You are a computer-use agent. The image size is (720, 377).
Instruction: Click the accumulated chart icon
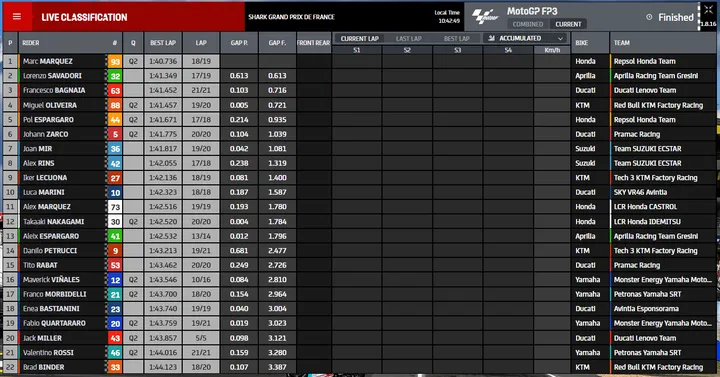(491, 38)
